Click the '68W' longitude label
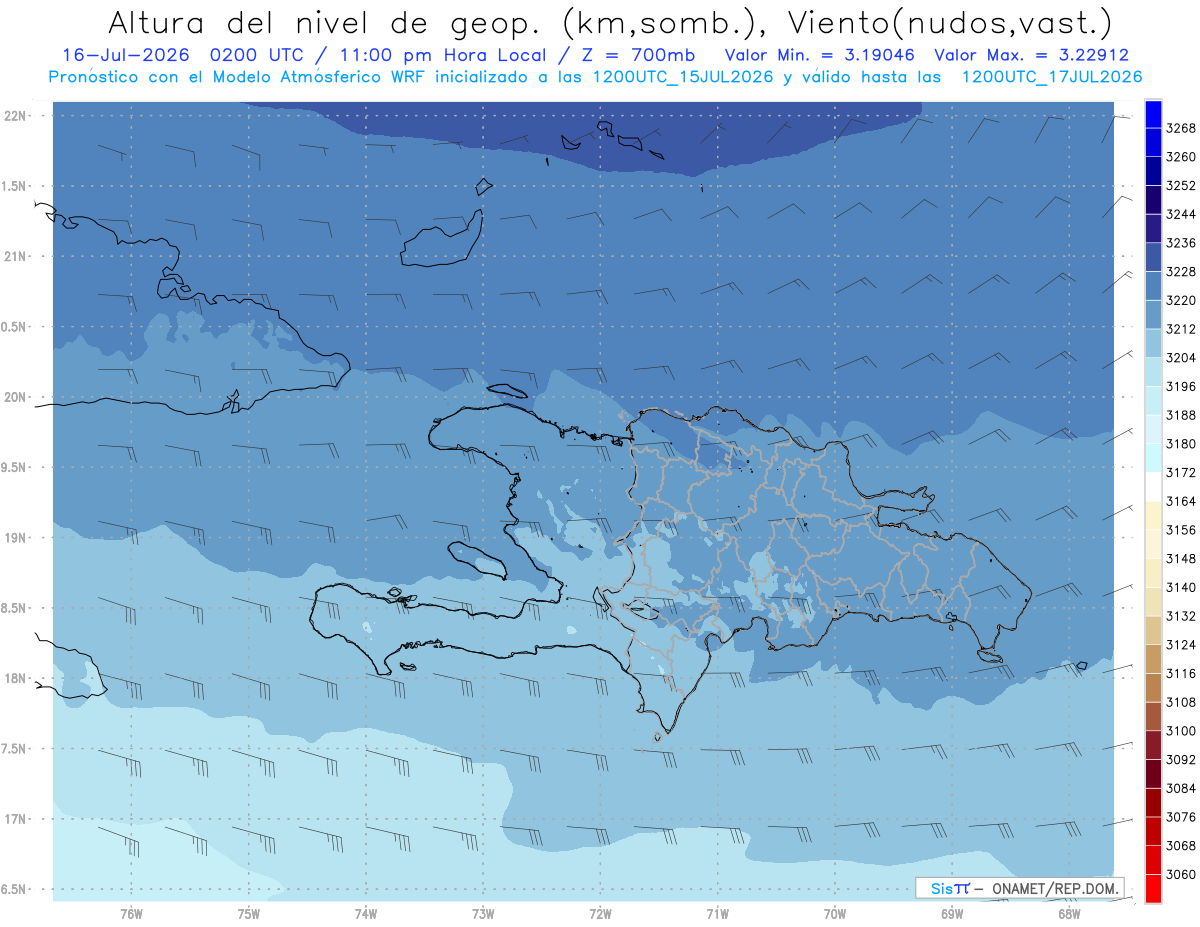Screen dimensions: 1200x927 point(1069,913)
